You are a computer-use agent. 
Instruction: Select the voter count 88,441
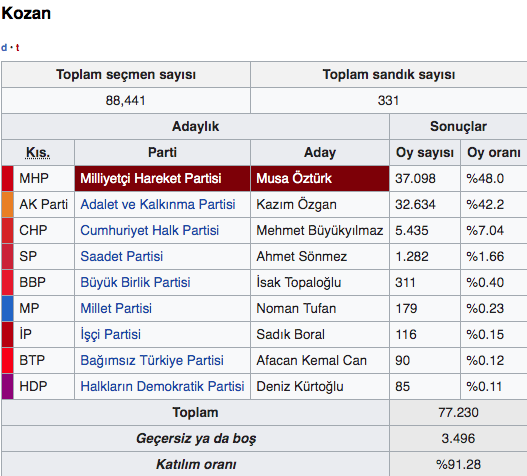coord(125,101)
